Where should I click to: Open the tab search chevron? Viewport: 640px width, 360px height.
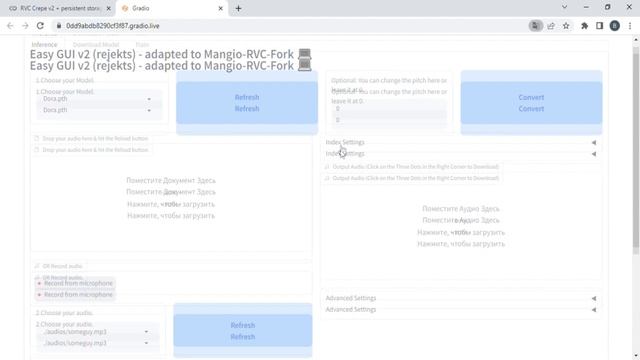click(x=564, y=7)
